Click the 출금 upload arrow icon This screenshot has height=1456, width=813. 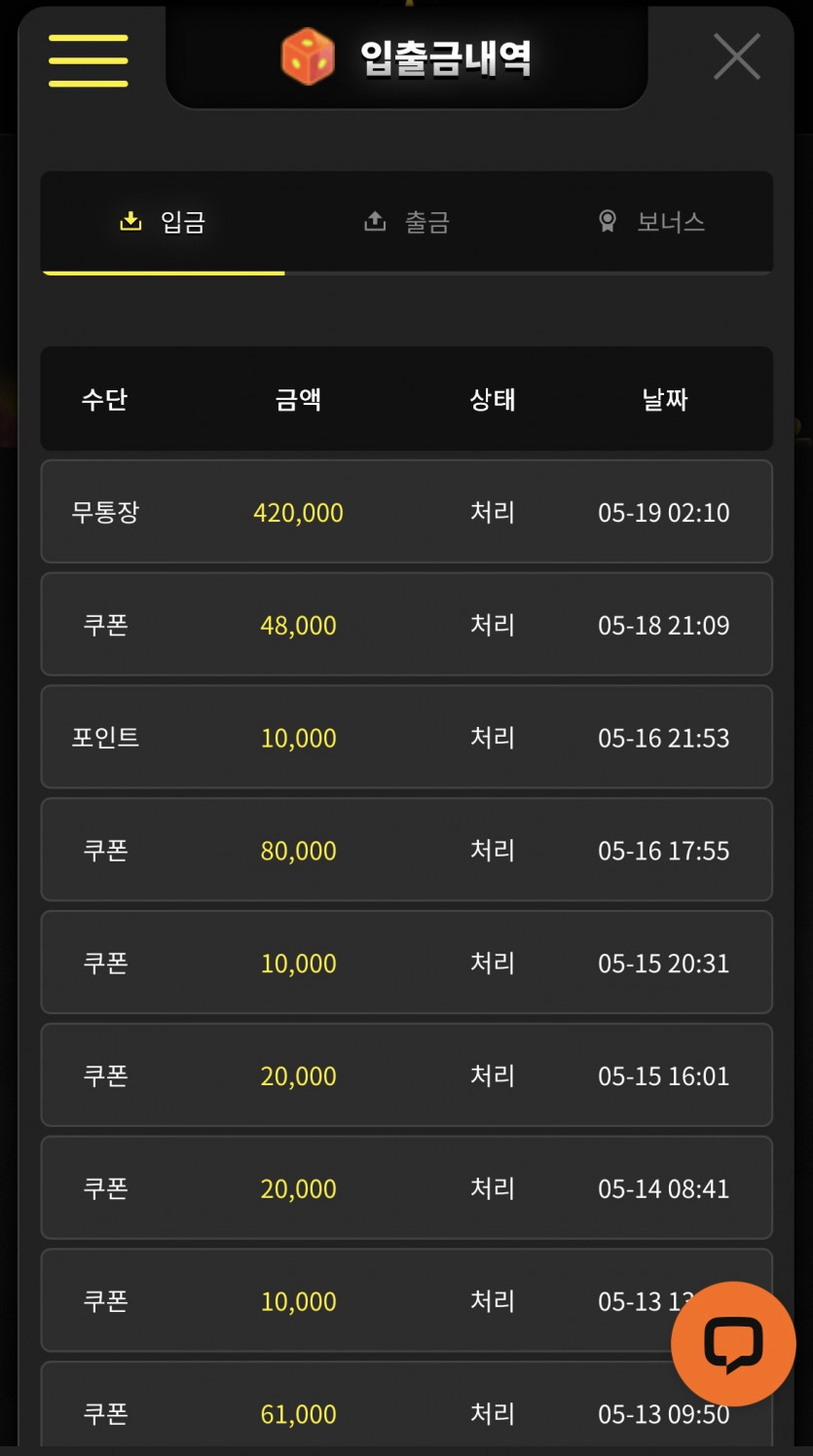[375, 221]
